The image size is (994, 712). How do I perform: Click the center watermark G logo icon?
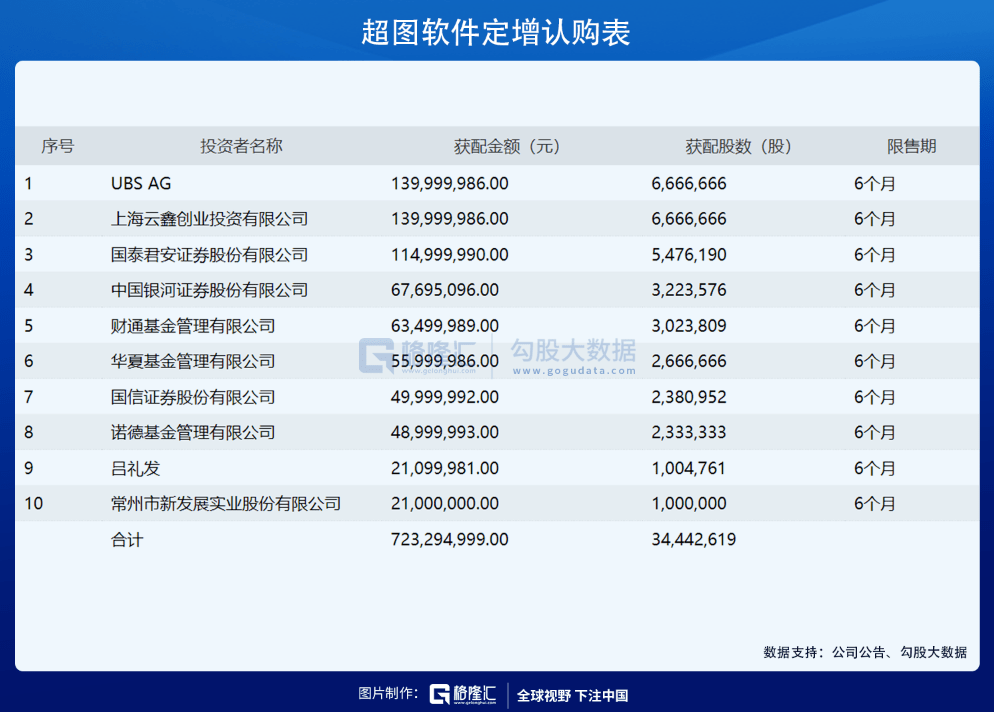point(378,357)
